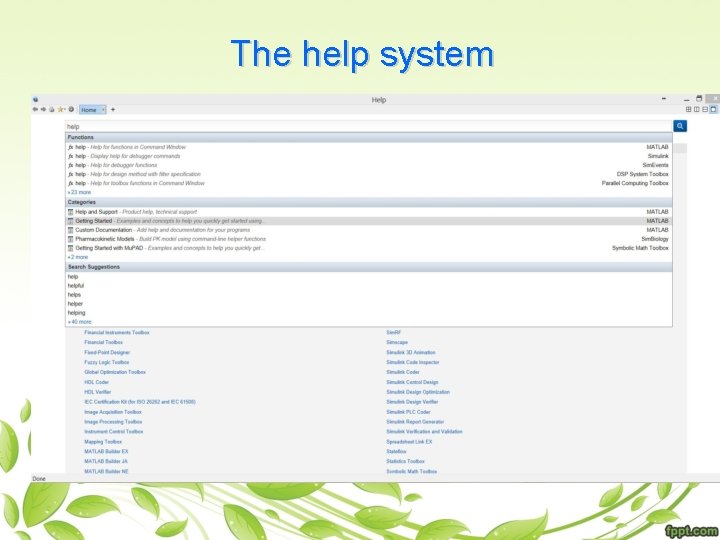Screen dimensions: 720x540
Task: Go back with the left arrow icon
Action: pos(35,109)
